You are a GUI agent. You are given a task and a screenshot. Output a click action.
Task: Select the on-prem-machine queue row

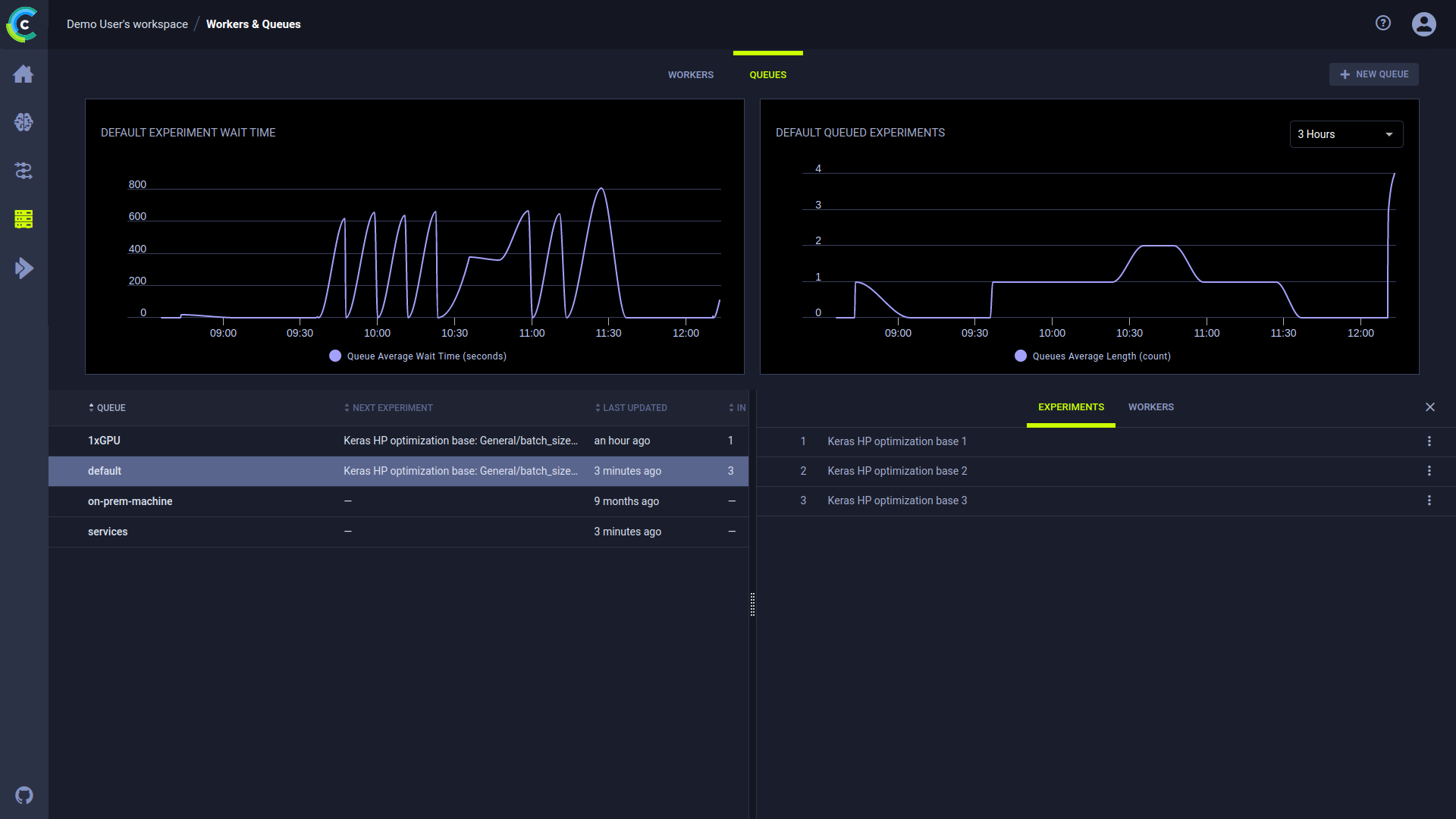coord(398,501)
